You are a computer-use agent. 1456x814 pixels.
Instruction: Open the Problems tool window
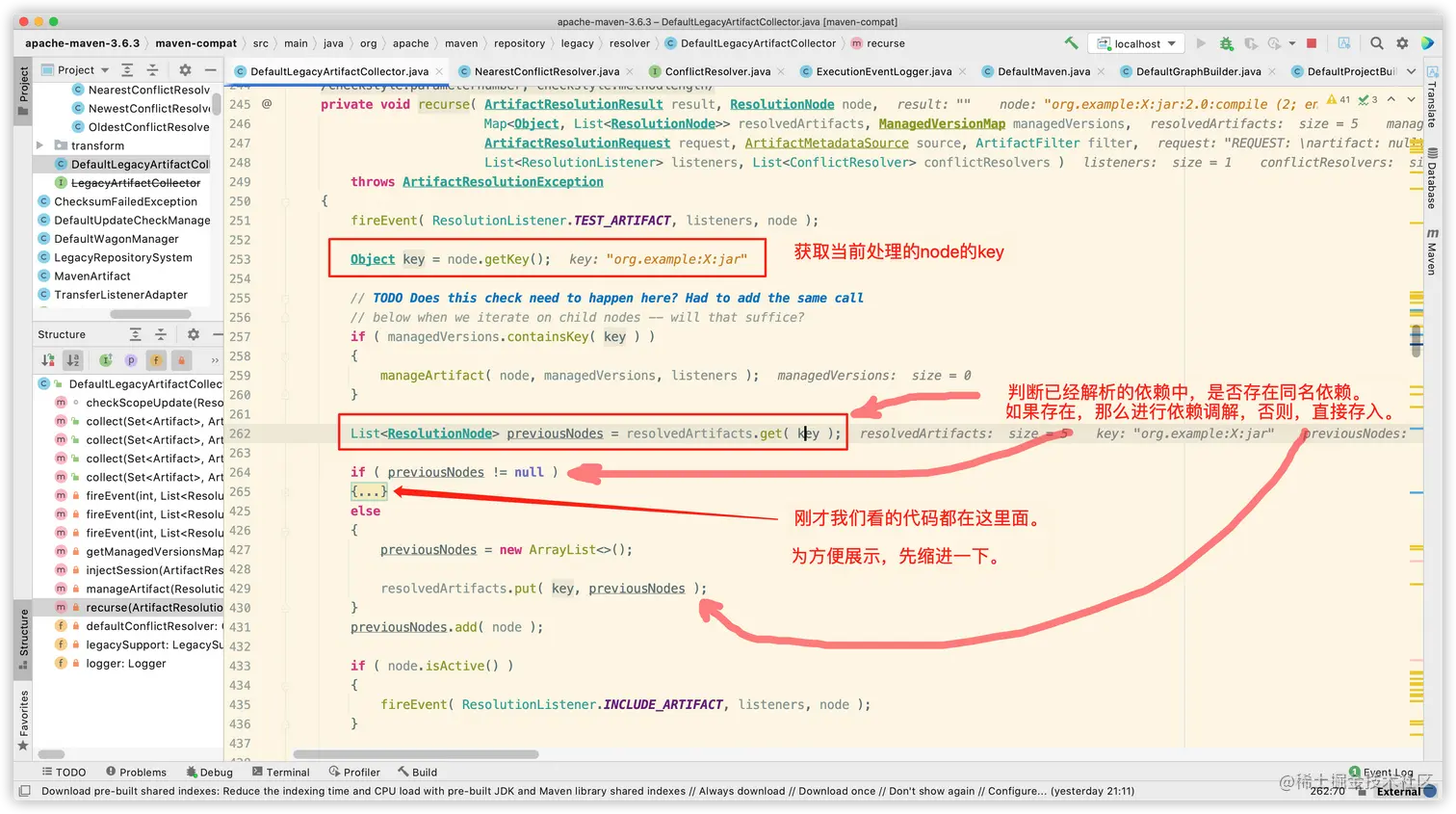[136, 772]
